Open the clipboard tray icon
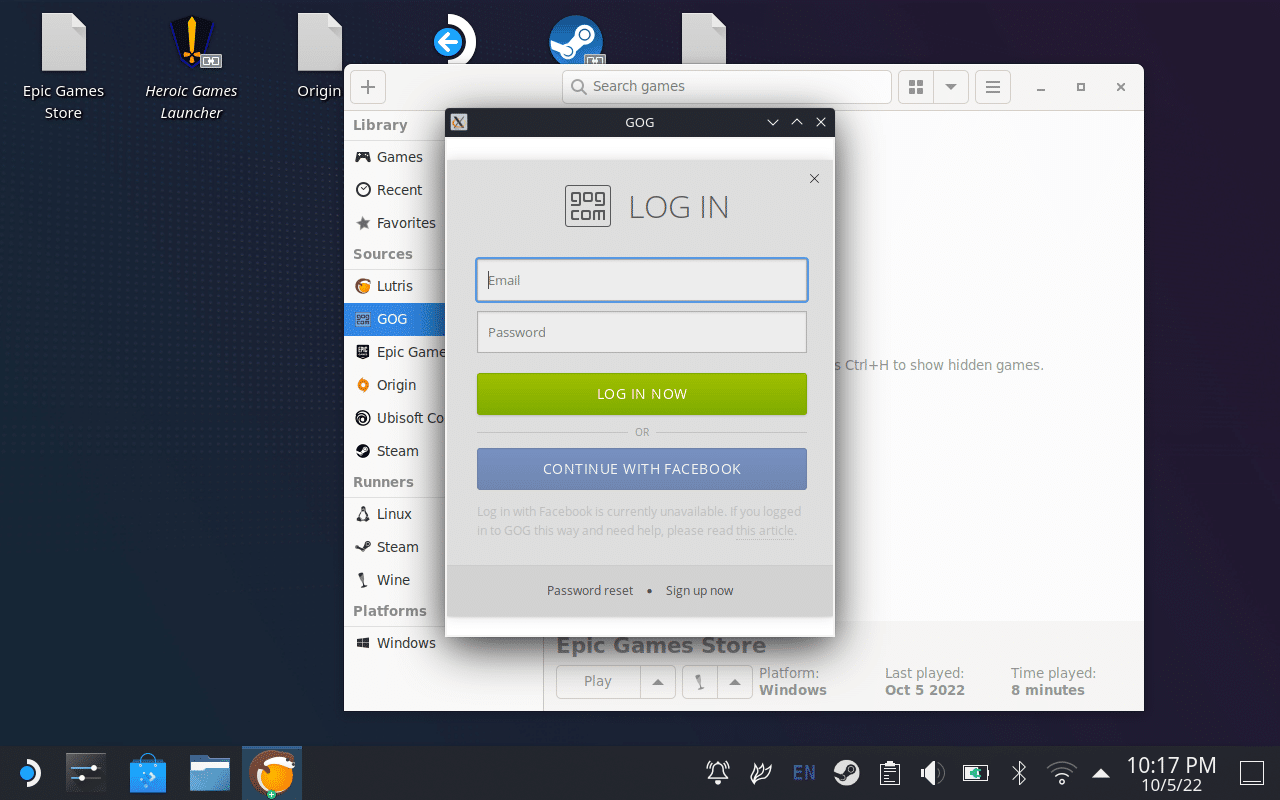 (889, 772)
